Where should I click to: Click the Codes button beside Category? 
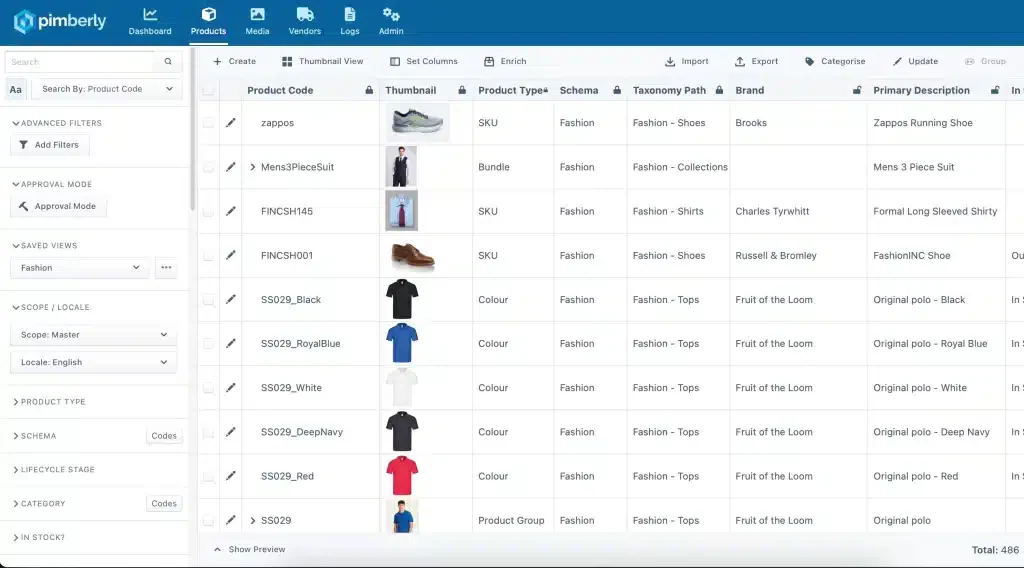pyautogui.click(x=164, y=503)
